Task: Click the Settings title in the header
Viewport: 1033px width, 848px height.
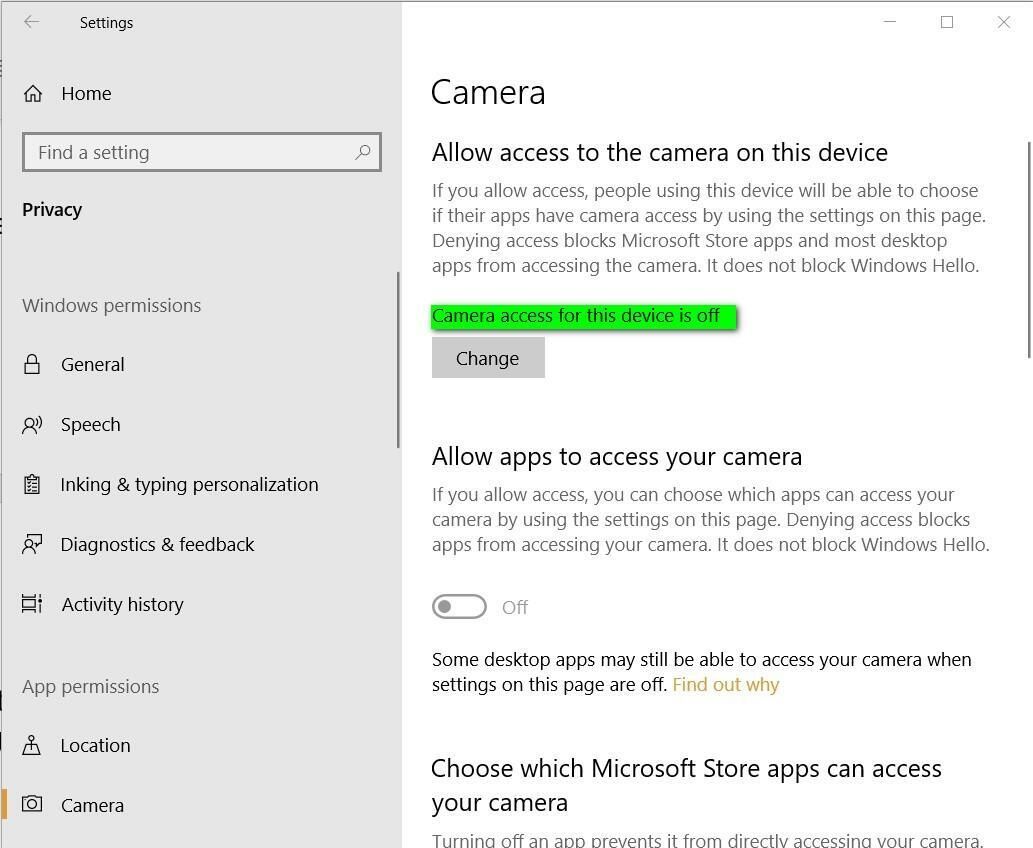Action: (x=106, y=22)
